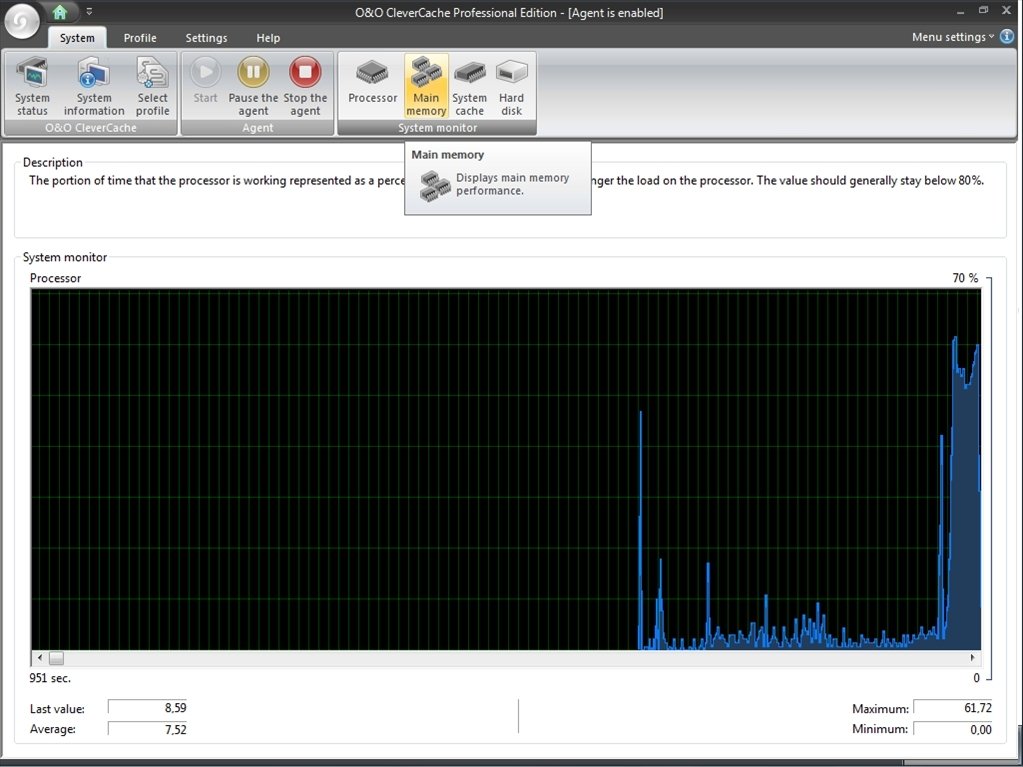Expand the Menu settings dropdown
This screenshot has height=767, width=1023.
[x=953, y=37]
